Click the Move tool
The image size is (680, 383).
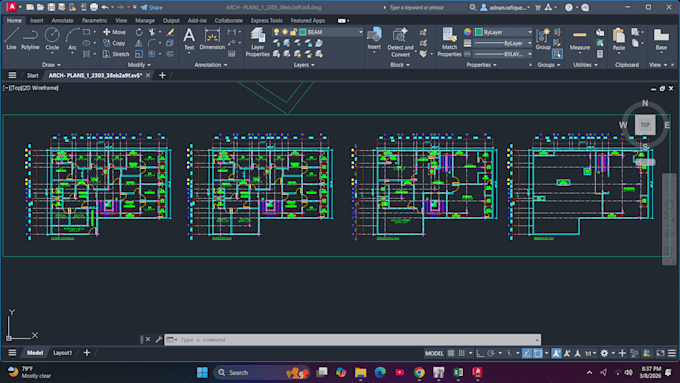[x=114, y=32]
